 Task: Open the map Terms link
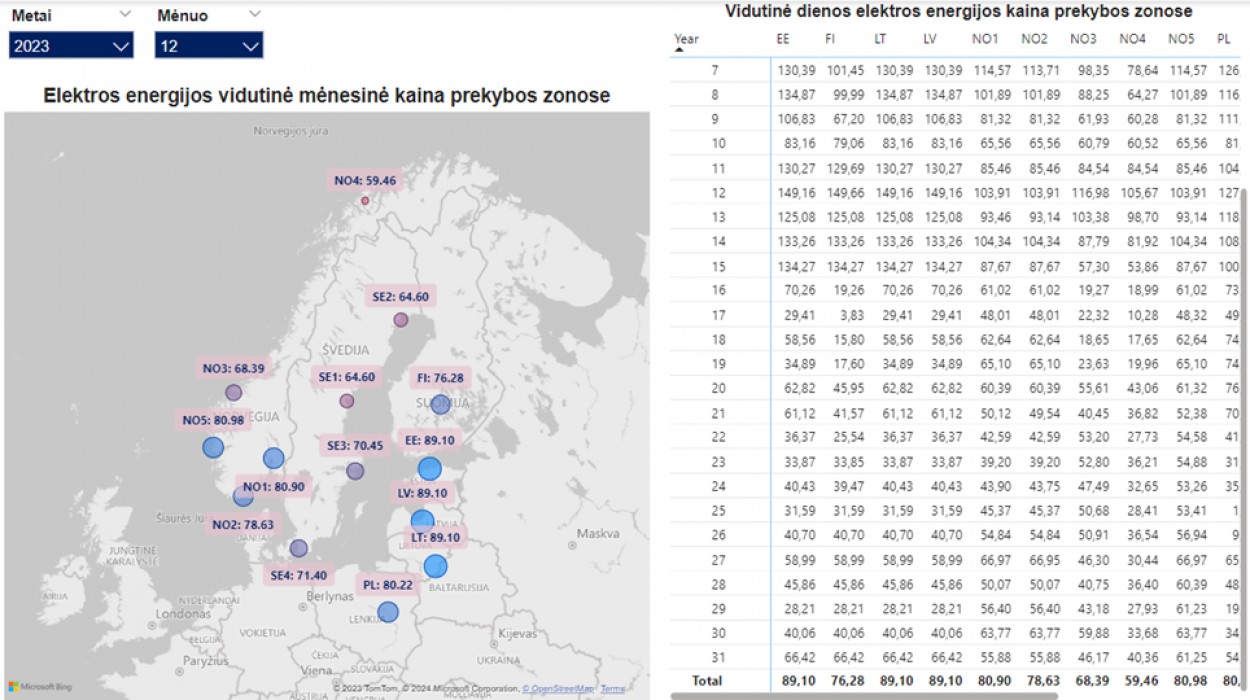coord(612,689)
